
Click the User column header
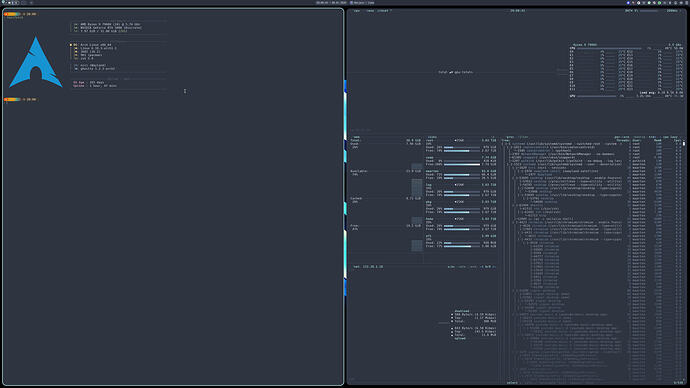click(636, 140)
